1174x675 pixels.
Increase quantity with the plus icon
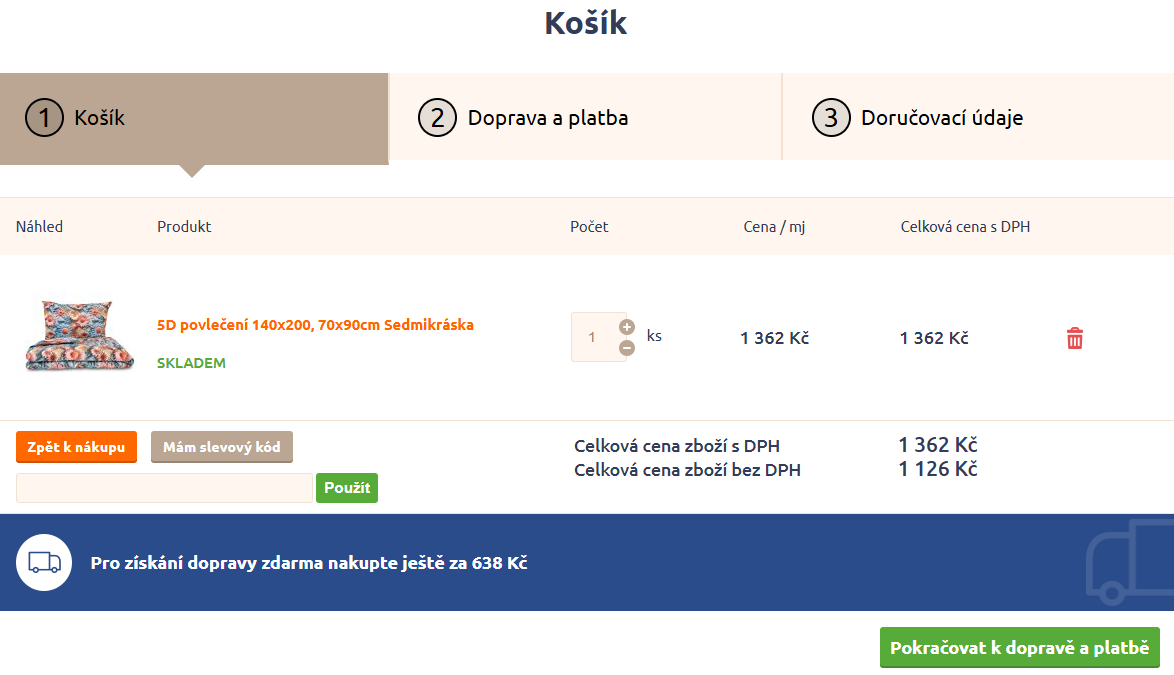coord(627,326)
